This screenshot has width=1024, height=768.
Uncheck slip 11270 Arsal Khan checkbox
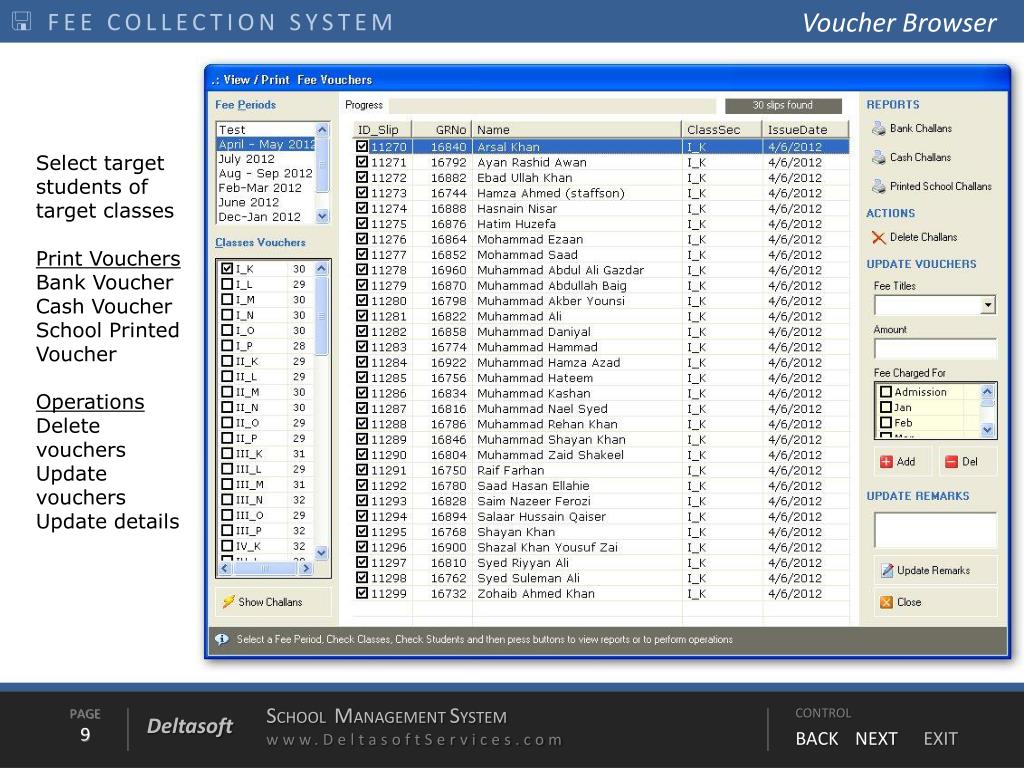[362, 147]
